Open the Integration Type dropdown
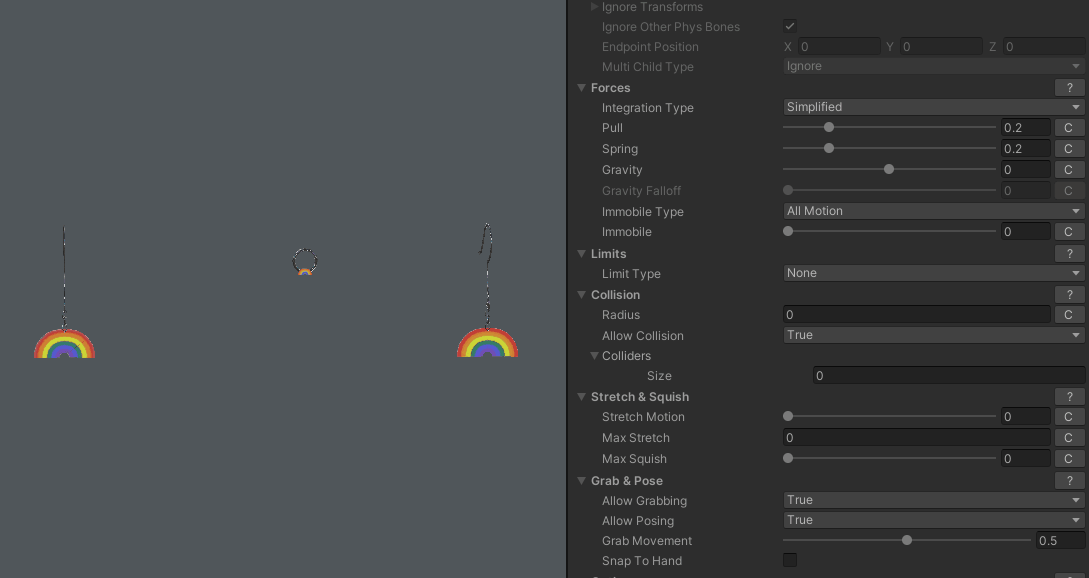 pyautogui.click(x=933, y=107)
